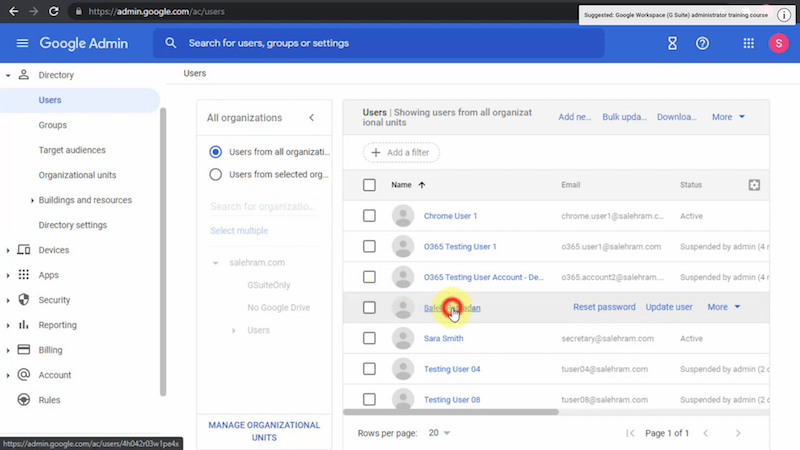
Task: Open Groups in the sidebar
Action: pos(53,125)
